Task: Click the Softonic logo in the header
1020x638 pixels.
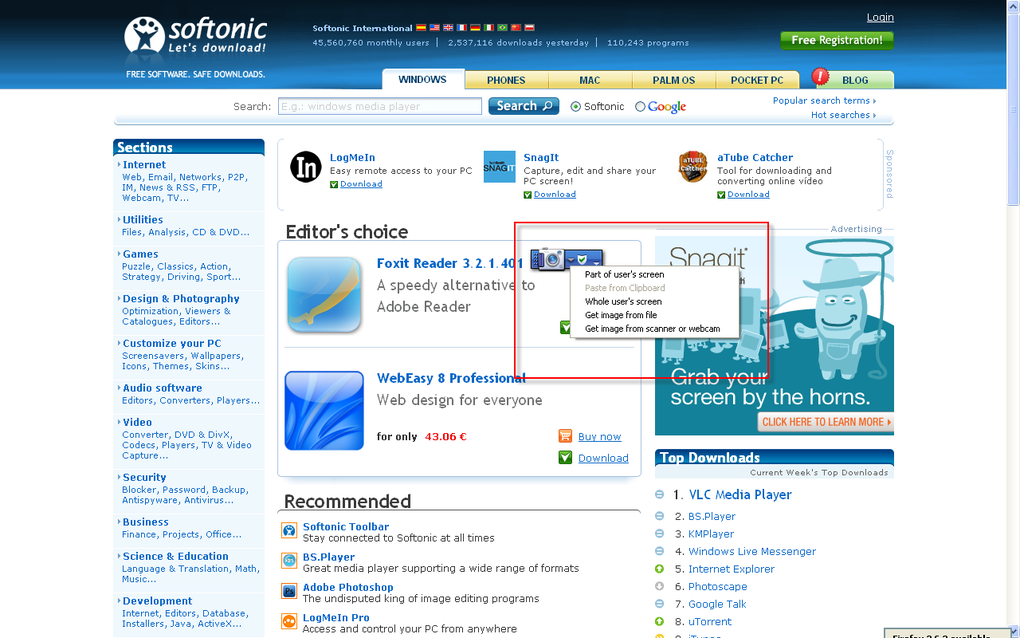Action: [x=196, y=36]
